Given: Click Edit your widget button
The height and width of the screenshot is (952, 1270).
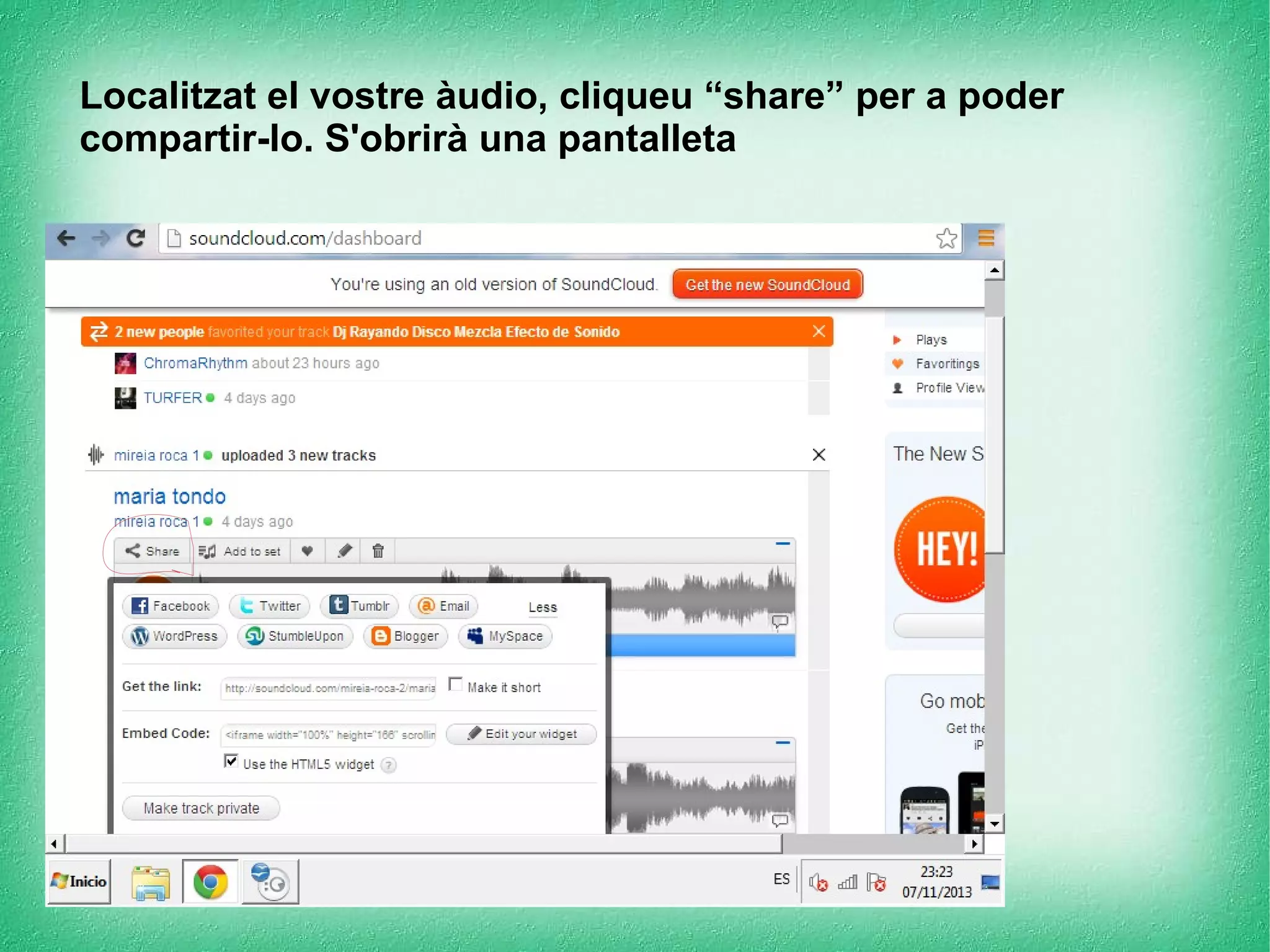Looking at the screenshot, I should point(522,734).
